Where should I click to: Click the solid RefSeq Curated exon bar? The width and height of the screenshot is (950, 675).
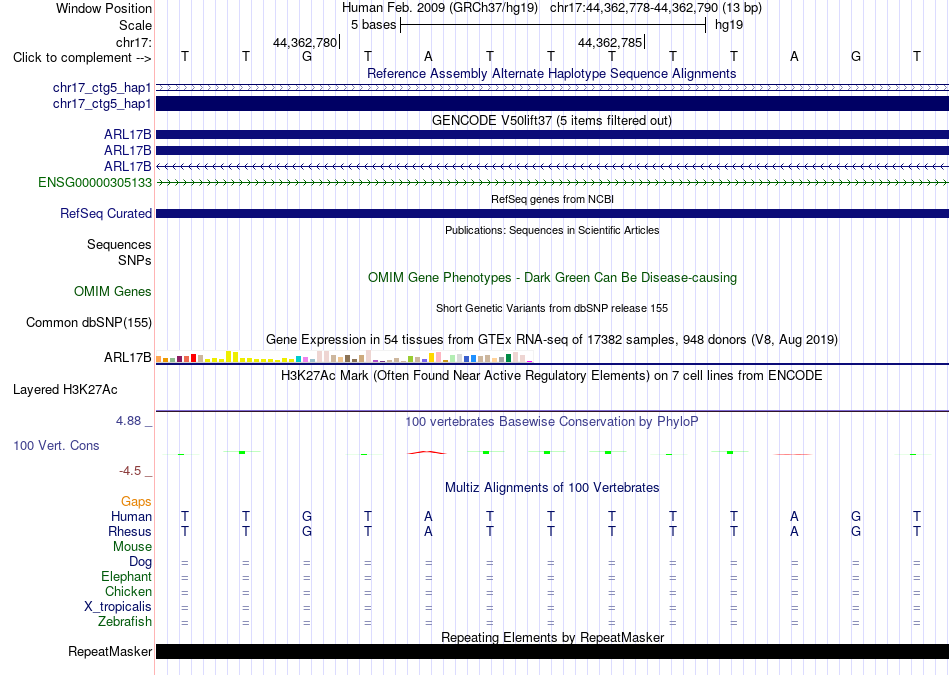tap(552, 213)
